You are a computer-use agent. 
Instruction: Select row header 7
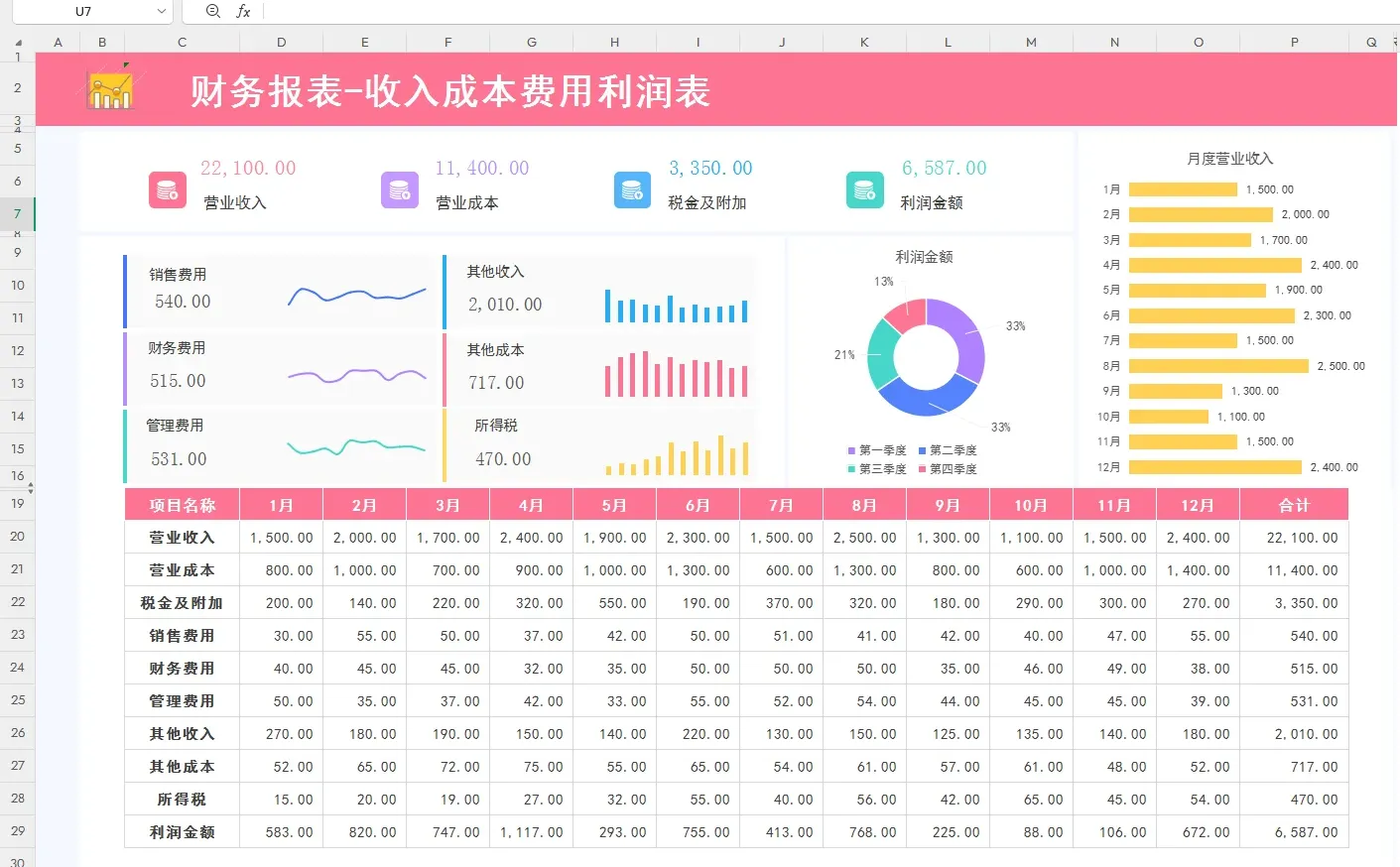tap(17, 213)
